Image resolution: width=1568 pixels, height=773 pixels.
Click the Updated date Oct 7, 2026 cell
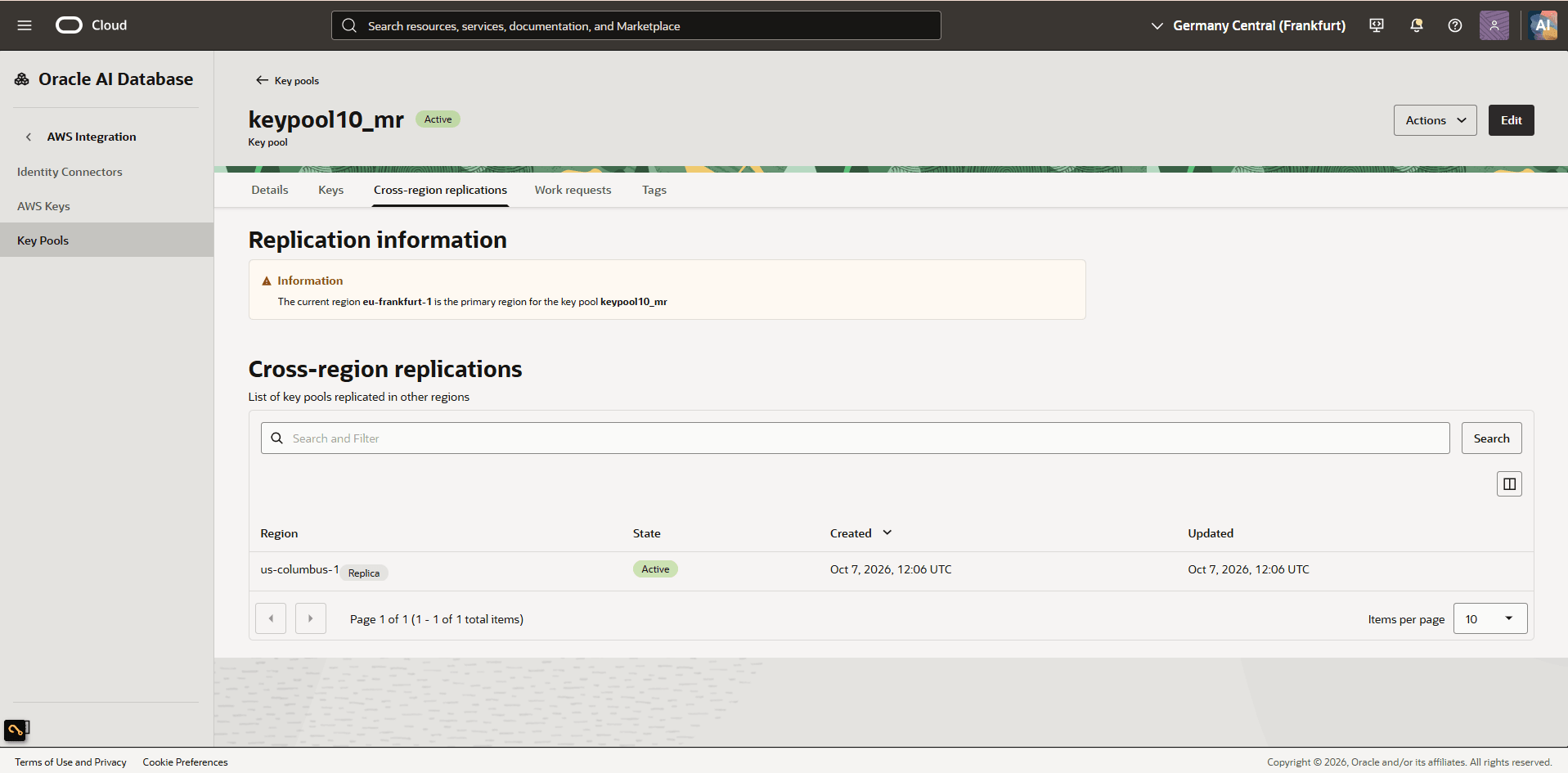[x=1248, y=569]
